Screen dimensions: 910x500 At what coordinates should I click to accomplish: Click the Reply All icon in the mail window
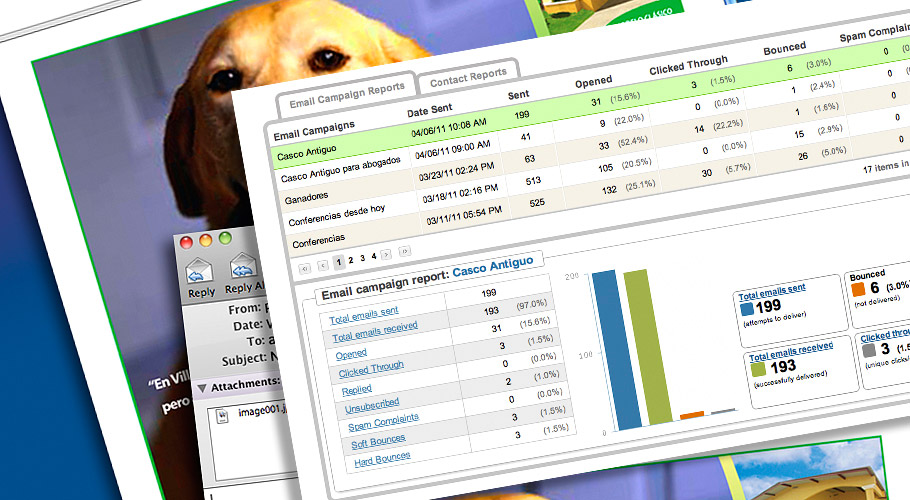pyautogui.click(x=244, y=267)
